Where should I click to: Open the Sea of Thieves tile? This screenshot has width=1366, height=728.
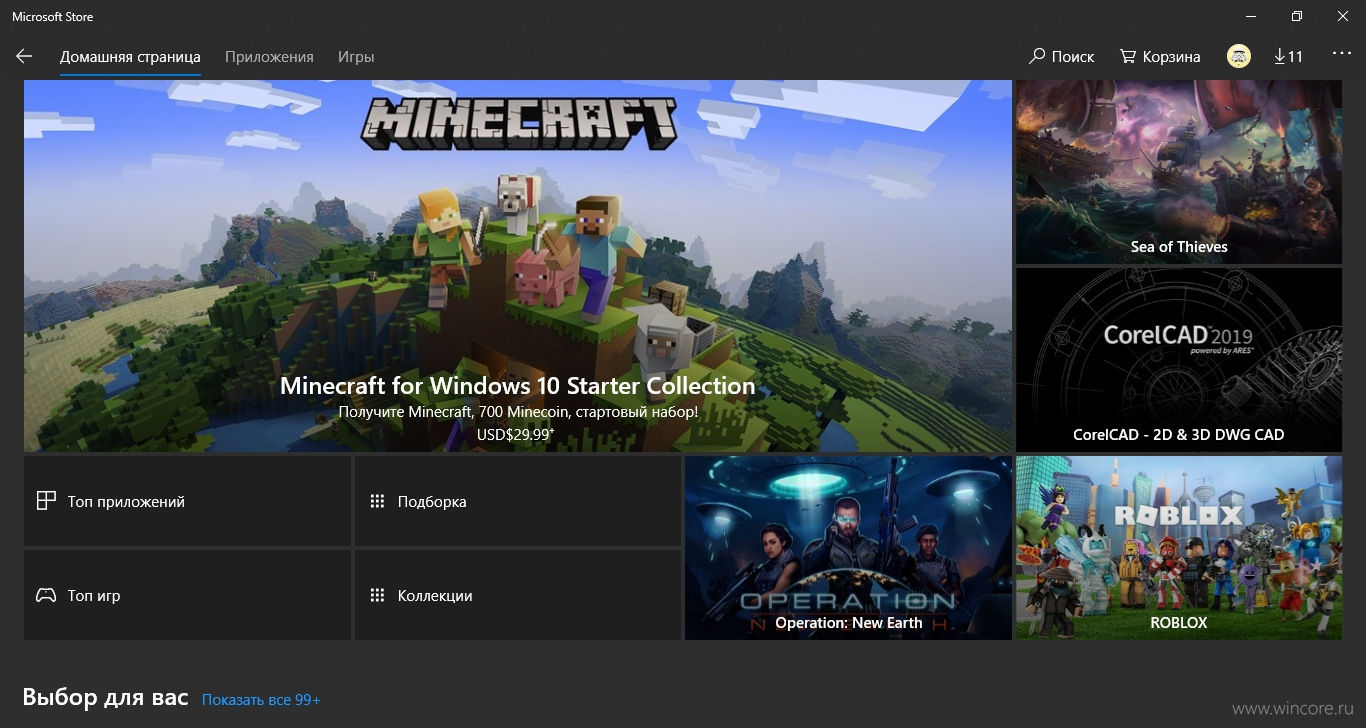pos(1179,172)
